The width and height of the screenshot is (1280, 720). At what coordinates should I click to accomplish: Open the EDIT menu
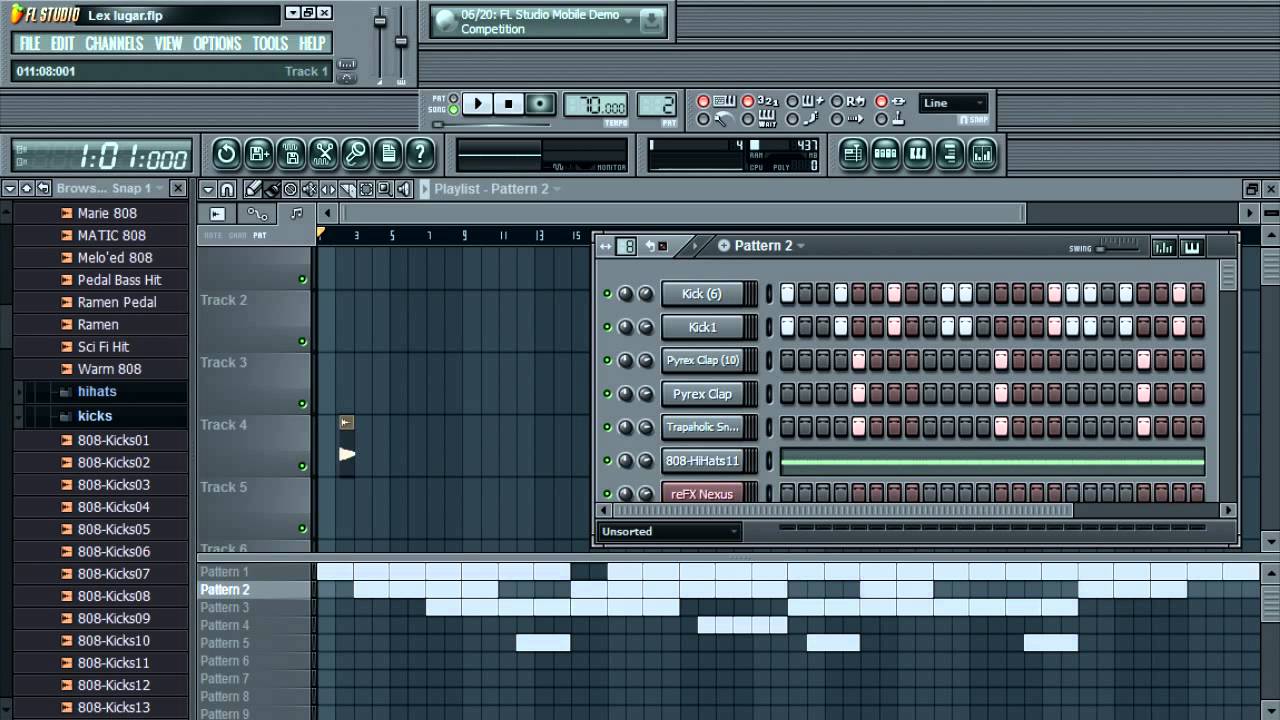(63, 43)
